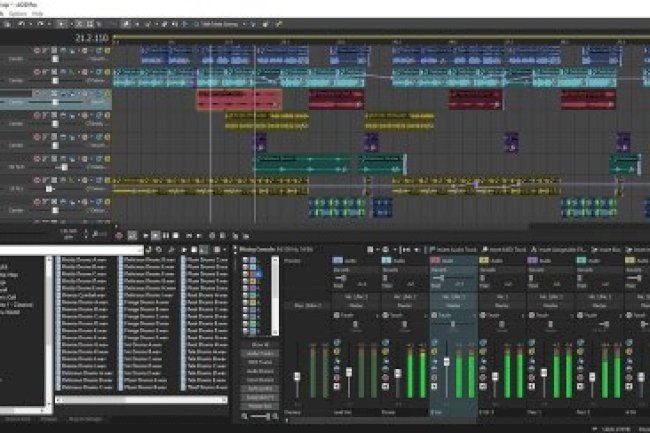Toggle Loop Playback in the transport bar
Image resolution: width=650 pixels, height=433 pixels.
click(x=132, y=236)
